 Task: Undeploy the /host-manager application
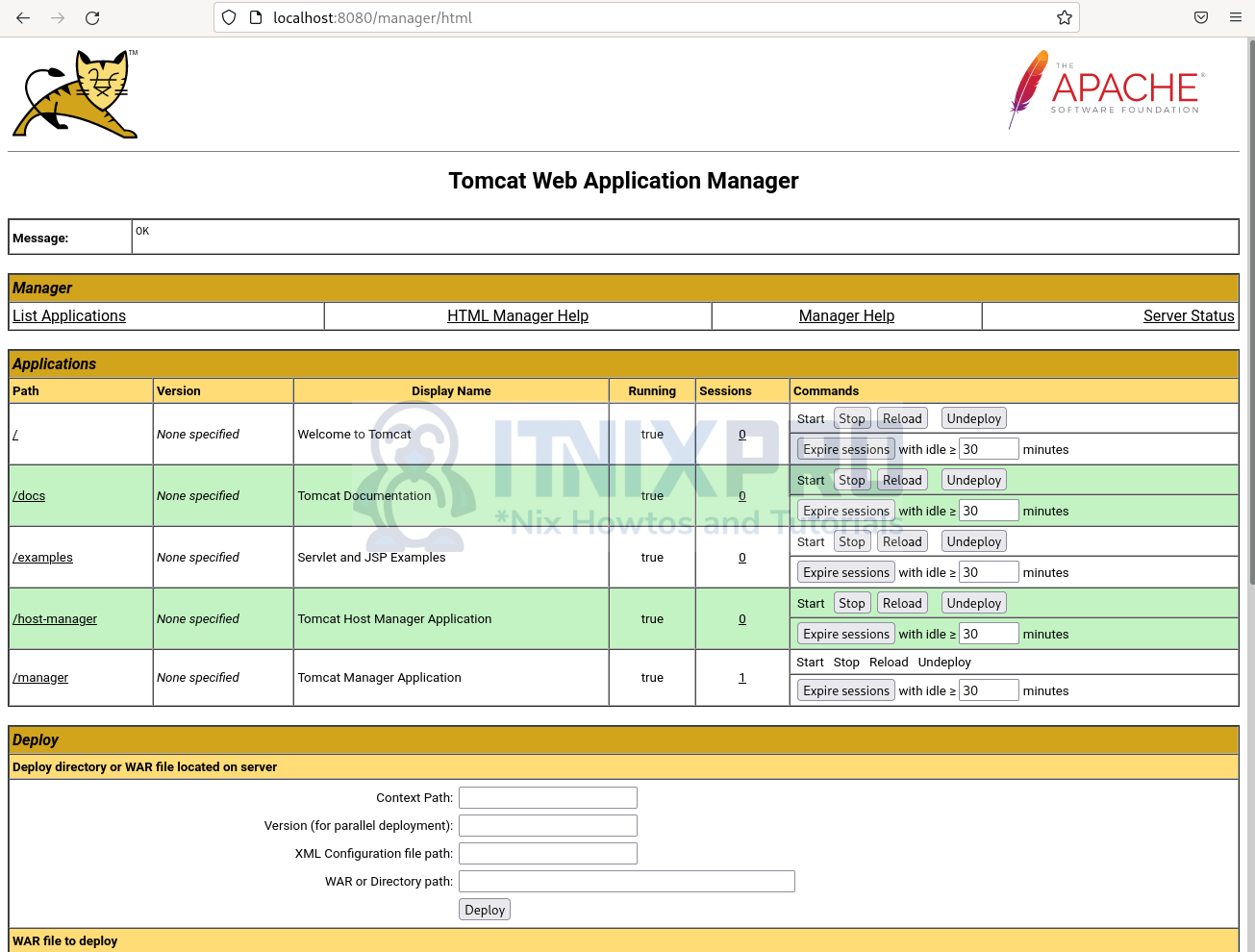pos(974,603)
